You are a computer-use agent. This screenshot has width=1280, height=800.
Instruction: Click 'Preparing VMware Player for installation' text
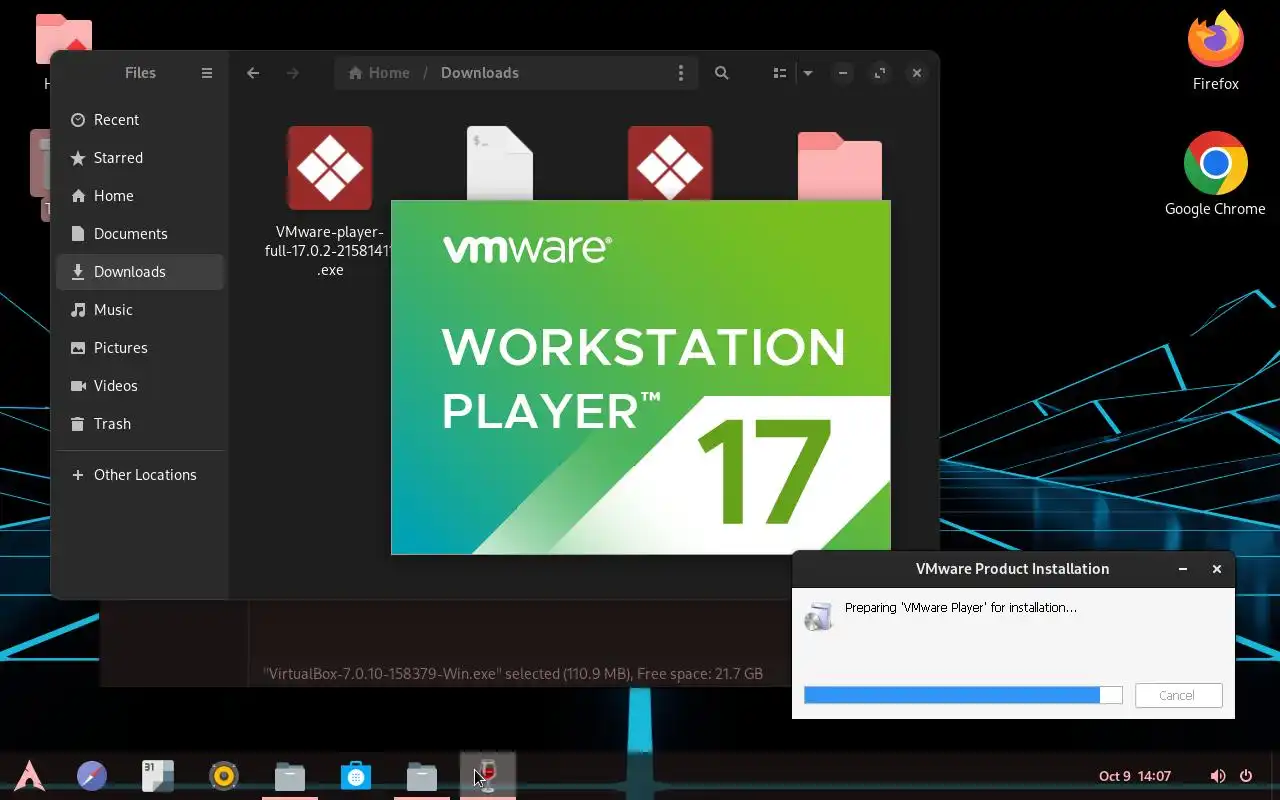click(x=961, y=607)
